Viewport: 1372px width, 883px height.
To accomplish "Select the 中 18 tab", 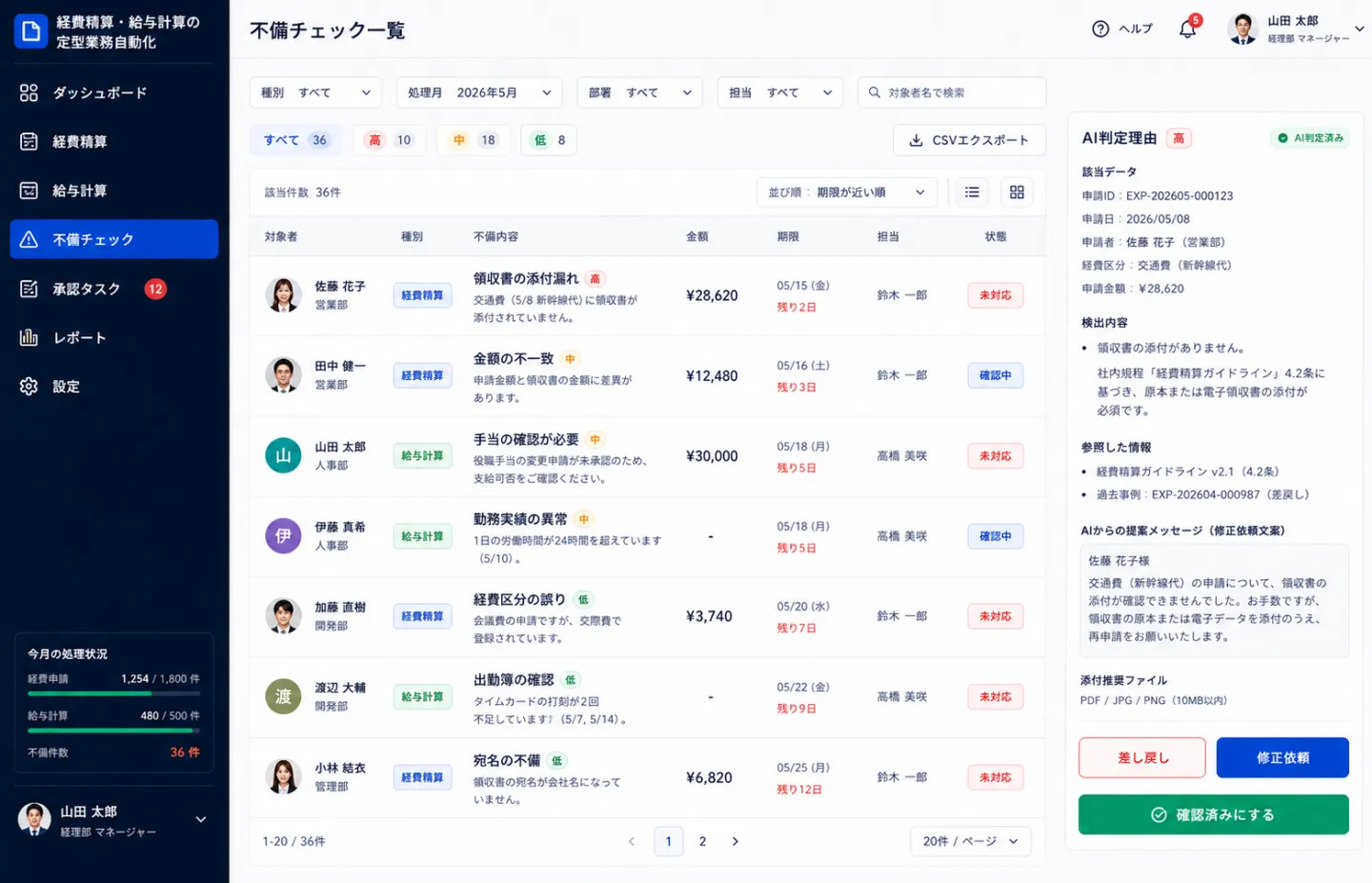I will (474, 140).
